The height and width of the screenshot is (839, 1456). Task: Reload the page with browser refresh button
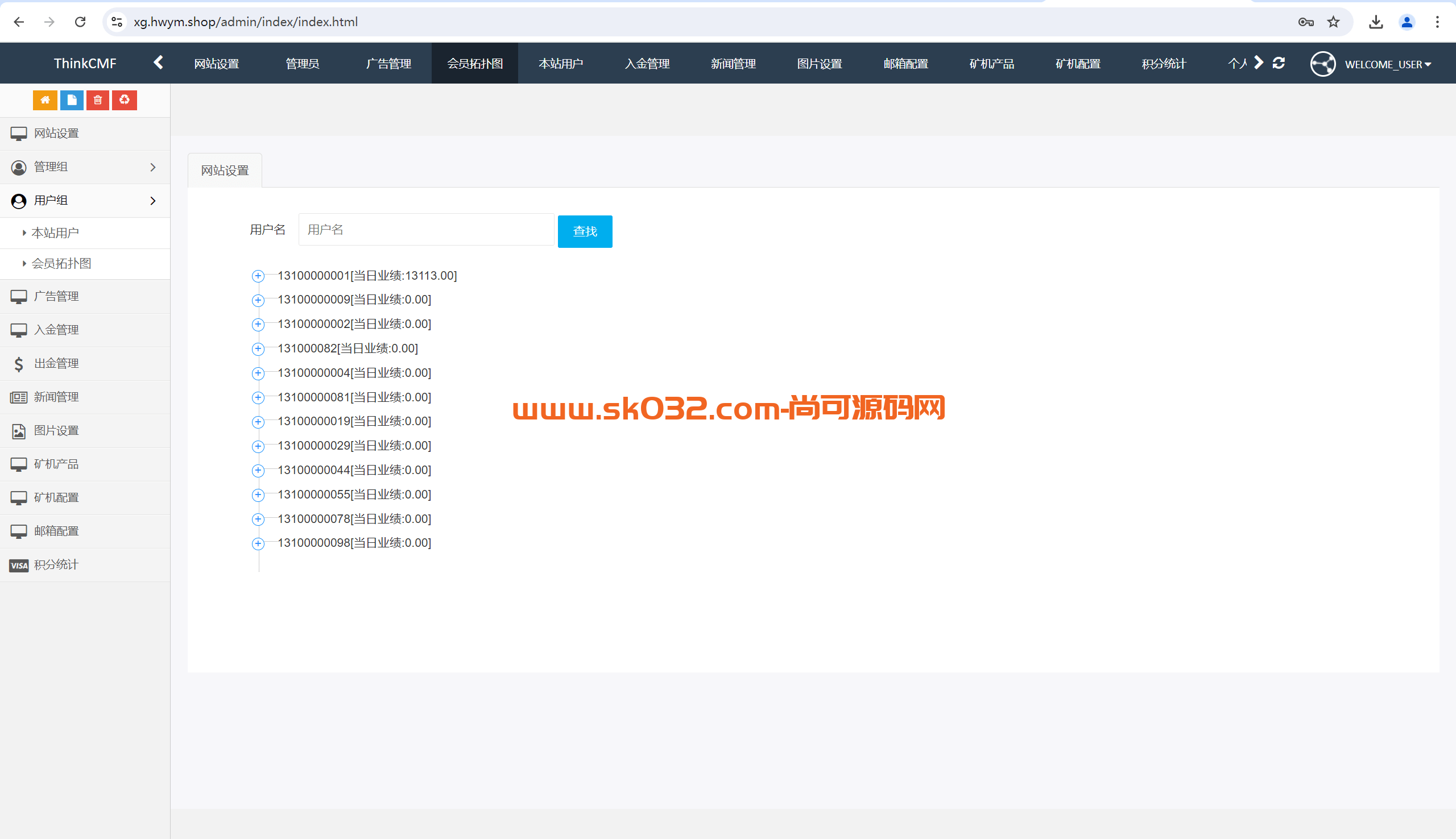click(80, 22)
